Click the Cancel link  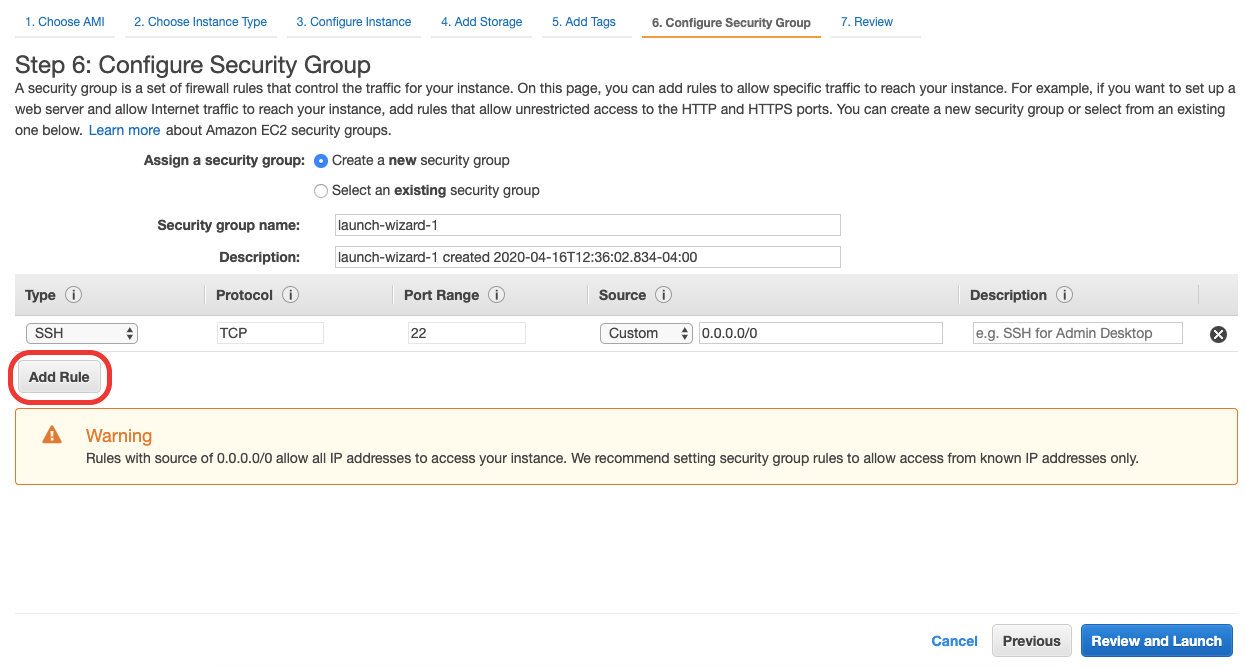pos(954,641)
